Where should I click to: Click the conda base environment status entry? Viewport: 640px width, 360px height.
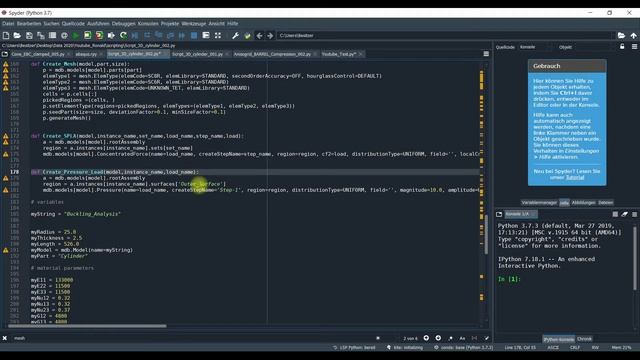463,348
